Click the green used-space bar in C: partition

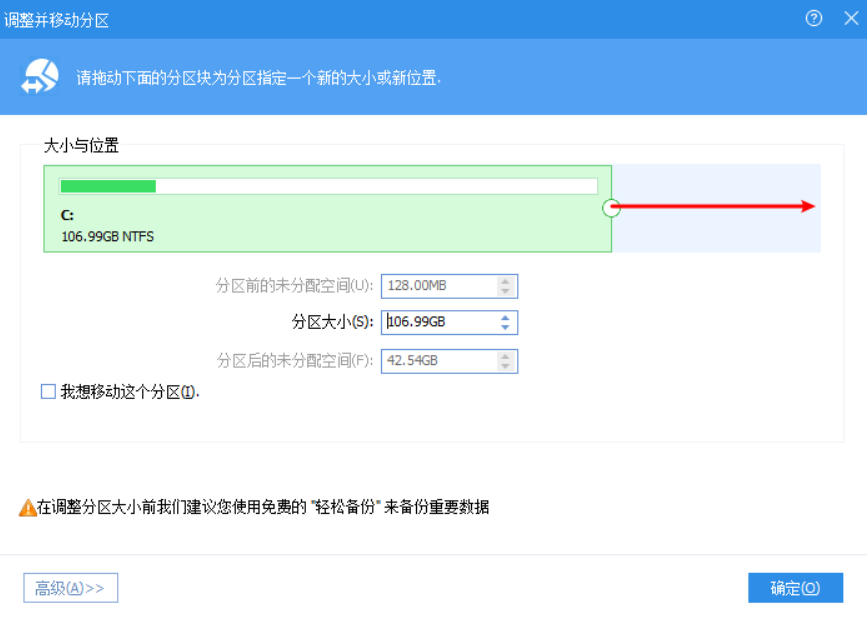[108, 186]
